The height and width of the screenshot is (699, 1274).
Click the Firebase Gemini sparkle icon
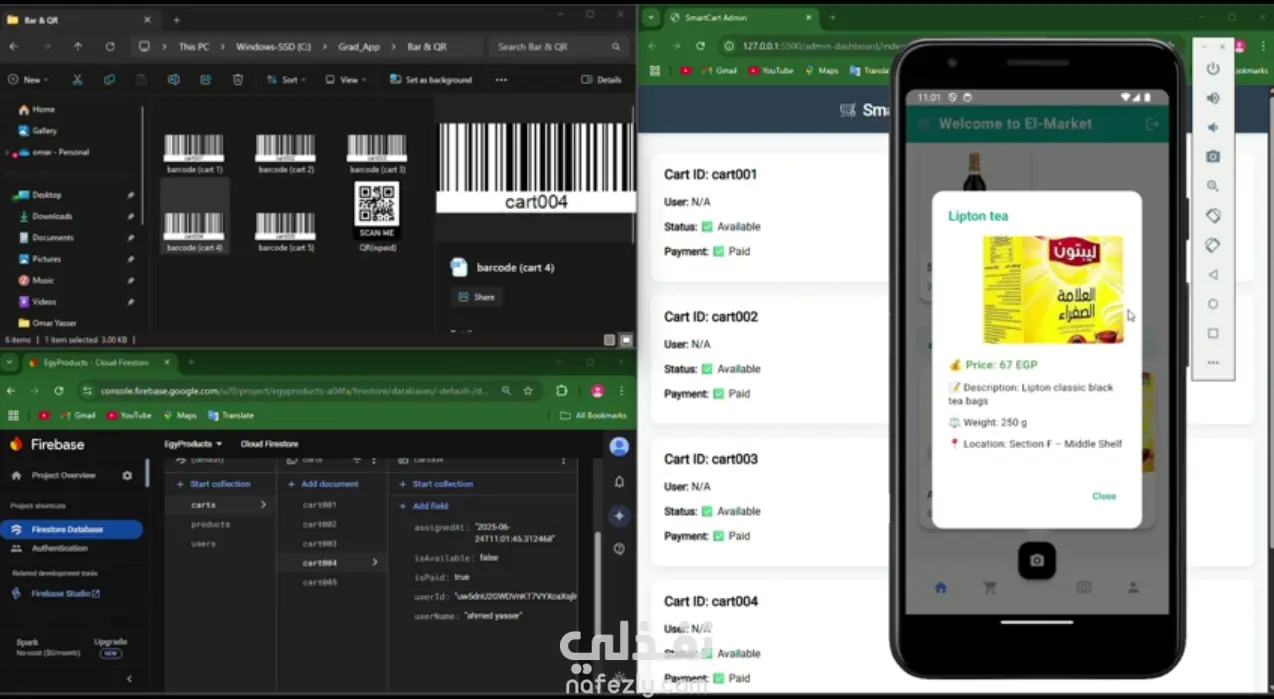click(619, 516)
